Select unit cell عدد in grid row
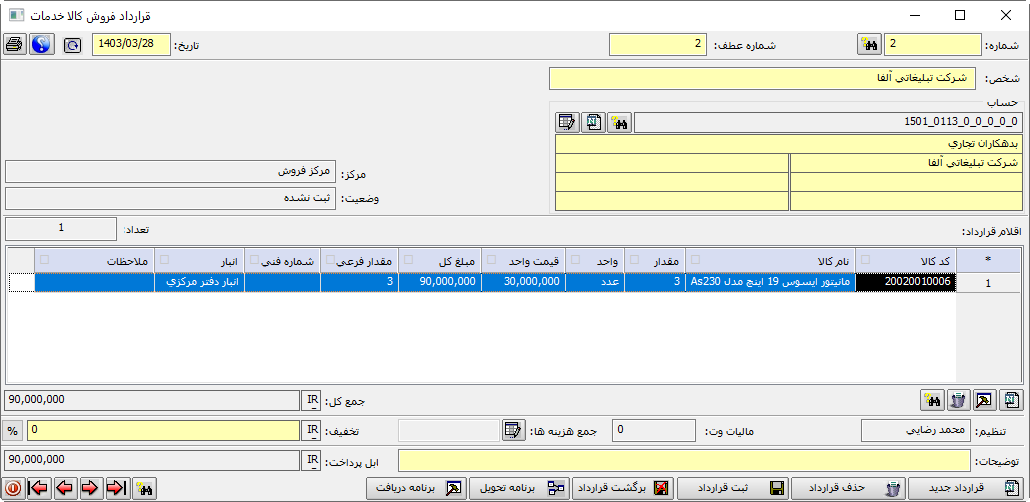Image resolution: width=1030 pixels, height=502 pixels. (595, 283)
